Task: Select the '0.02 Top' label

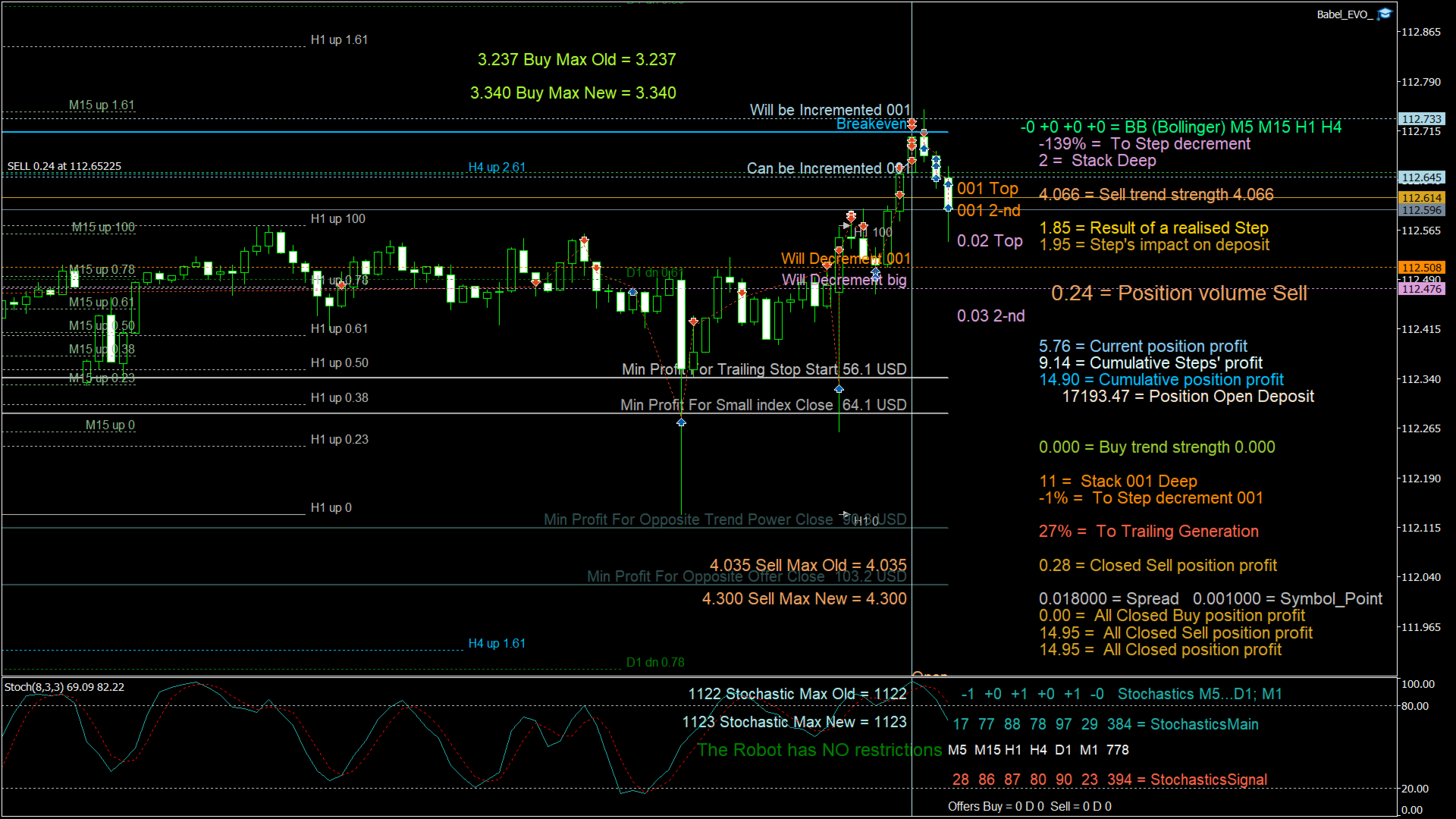Action: [990, 240]
